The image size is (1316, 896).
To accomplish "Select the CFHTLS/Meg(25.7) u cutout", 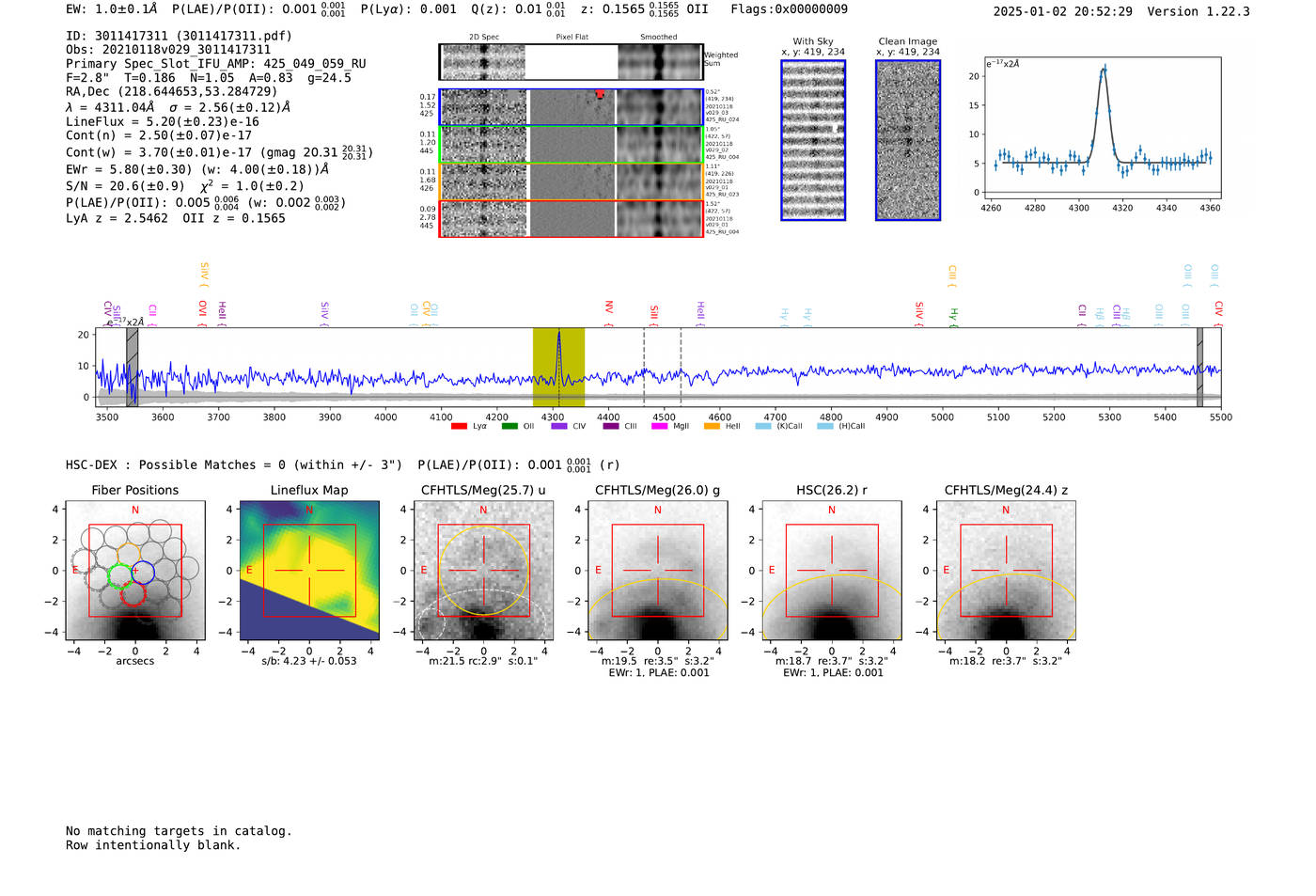I will (x=483, y=571).
